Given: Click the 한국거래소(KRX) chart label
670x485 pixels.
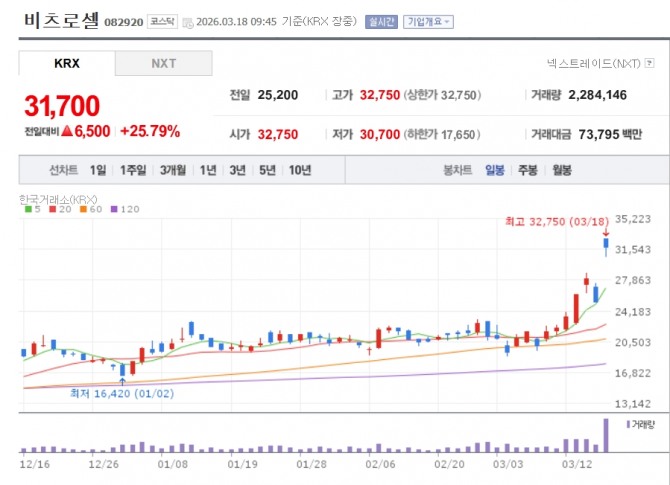Looking at the screenshot, I should pos(58,199).
